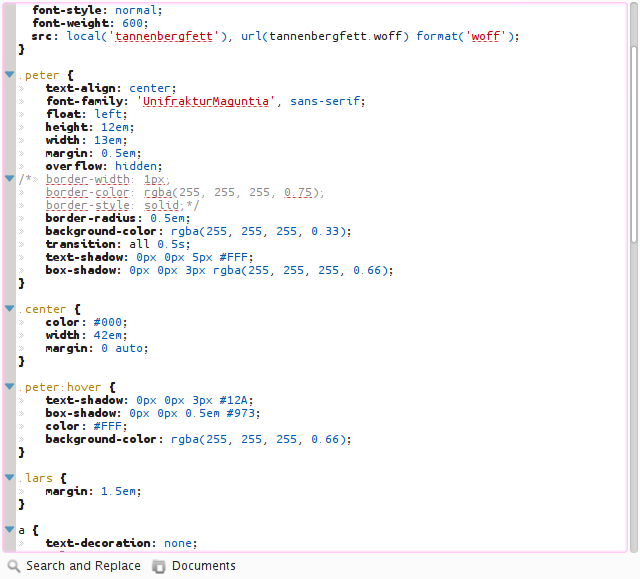Collapse the .center rule fold arrow
Viewport: 640px width, 579px height.
[x=10, y=308]
